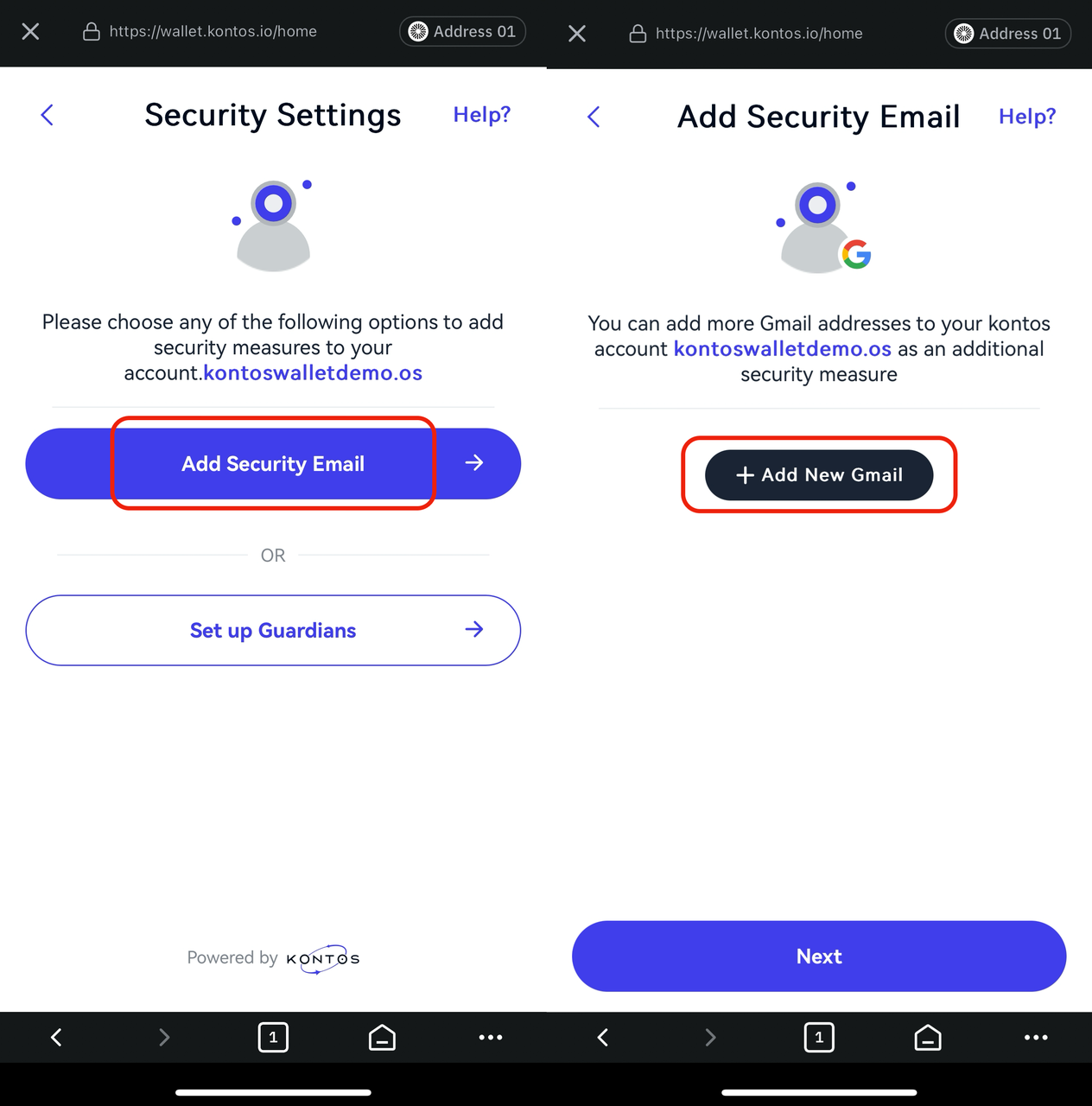Open Help link on Security Settings

pos(482,115)
